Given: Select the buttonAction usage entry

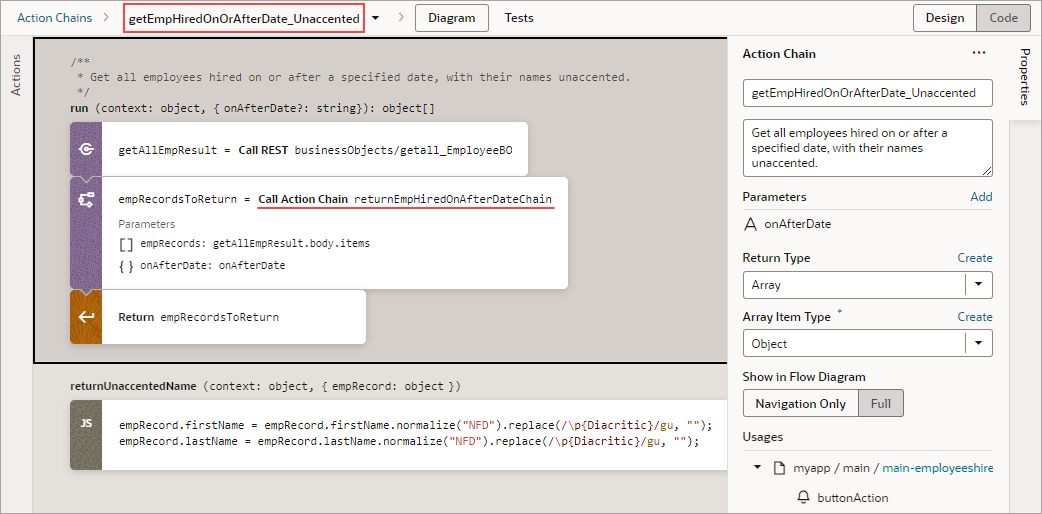Looking at the screenshot, I should click(855, 497).
